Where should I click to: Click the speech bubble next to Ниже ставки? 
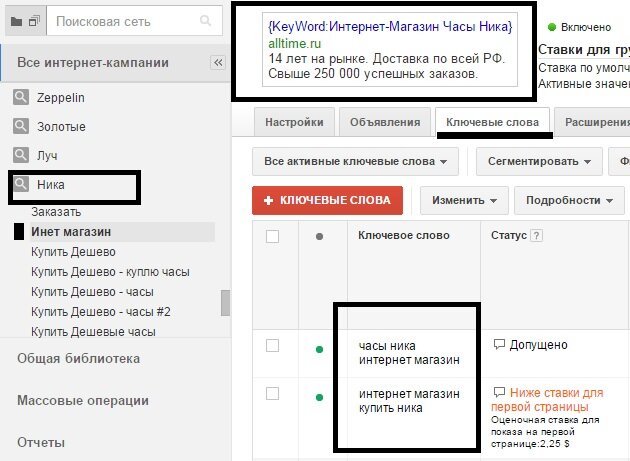point(499,392)
